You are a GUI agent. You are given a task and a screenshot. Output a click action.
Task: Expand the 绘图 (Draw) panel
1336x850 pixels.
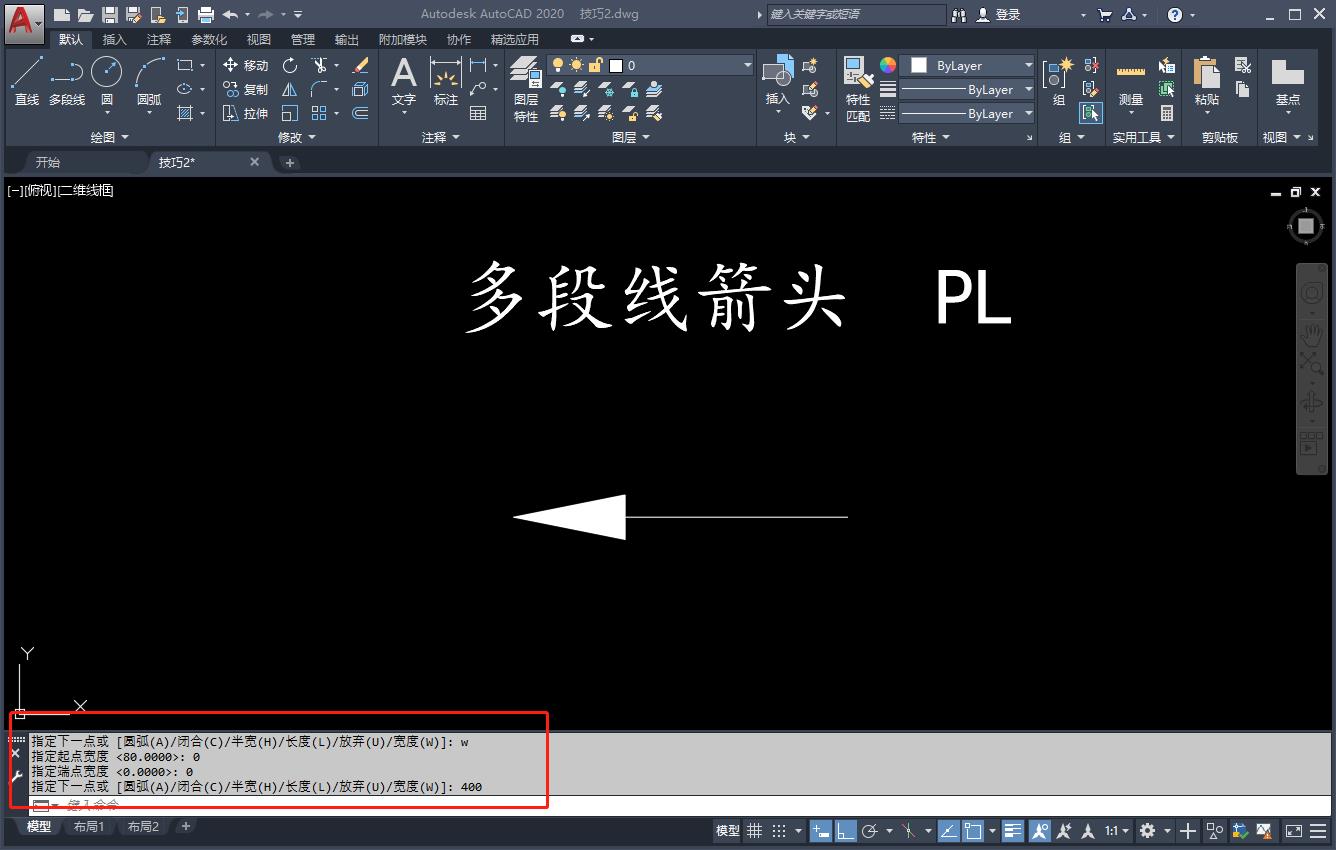tap(109, 137)
